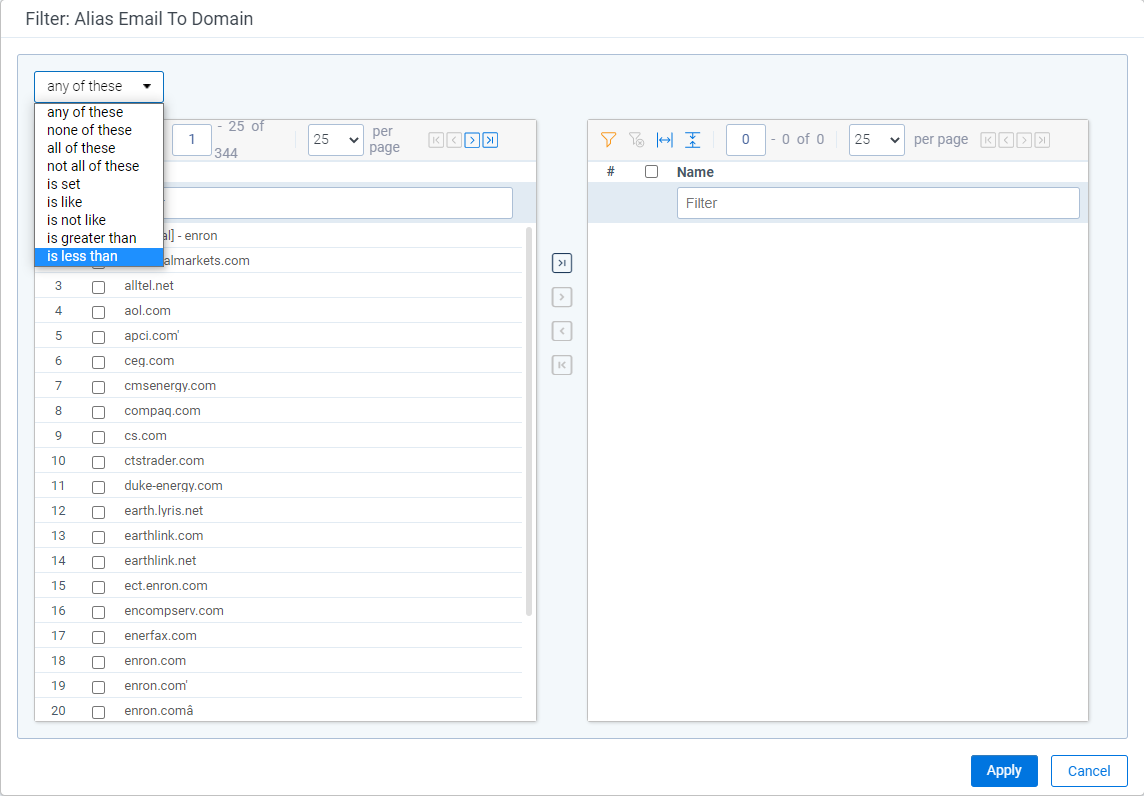The width and height of the screenshot is (1144, 796).
Task: Click the cs.com row text
Action: 145,436
